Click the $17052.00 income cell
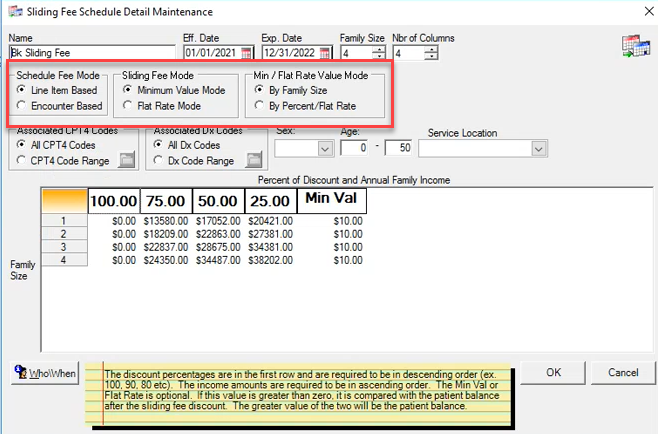Screen dimensions: 658x434 point(218,221)
